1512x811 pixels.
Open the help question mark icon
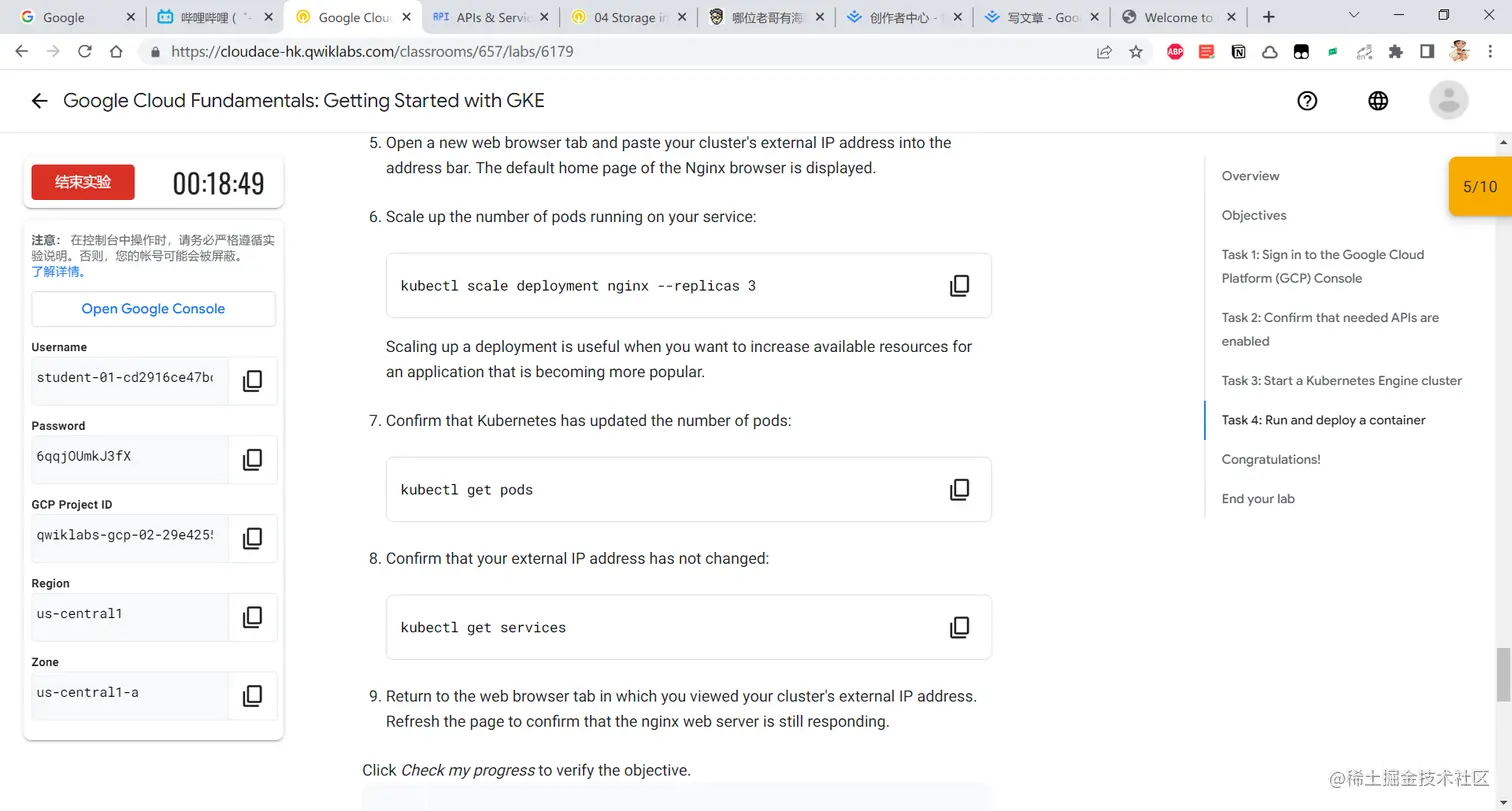click(1307, 101)
